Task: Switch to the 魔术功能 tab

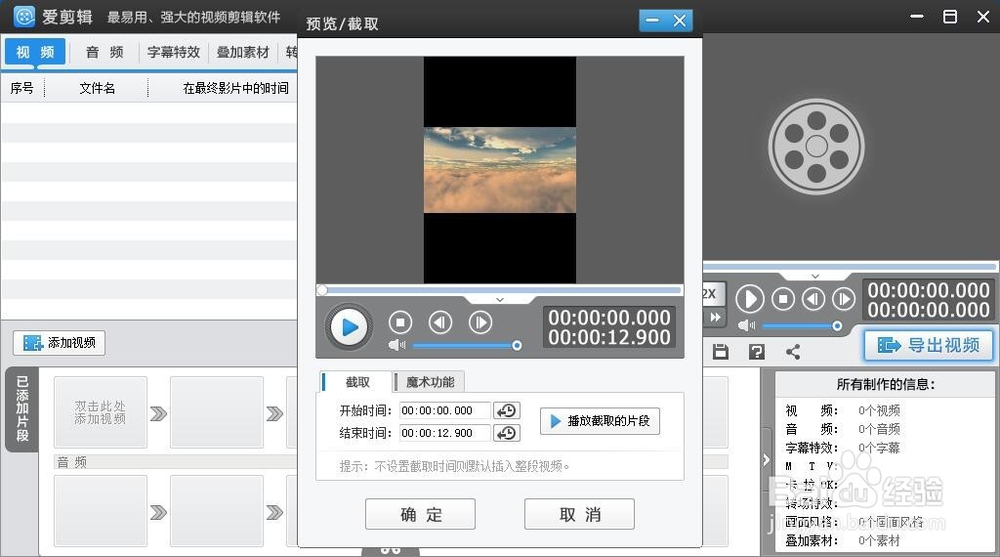Action: tap(430, 382)
